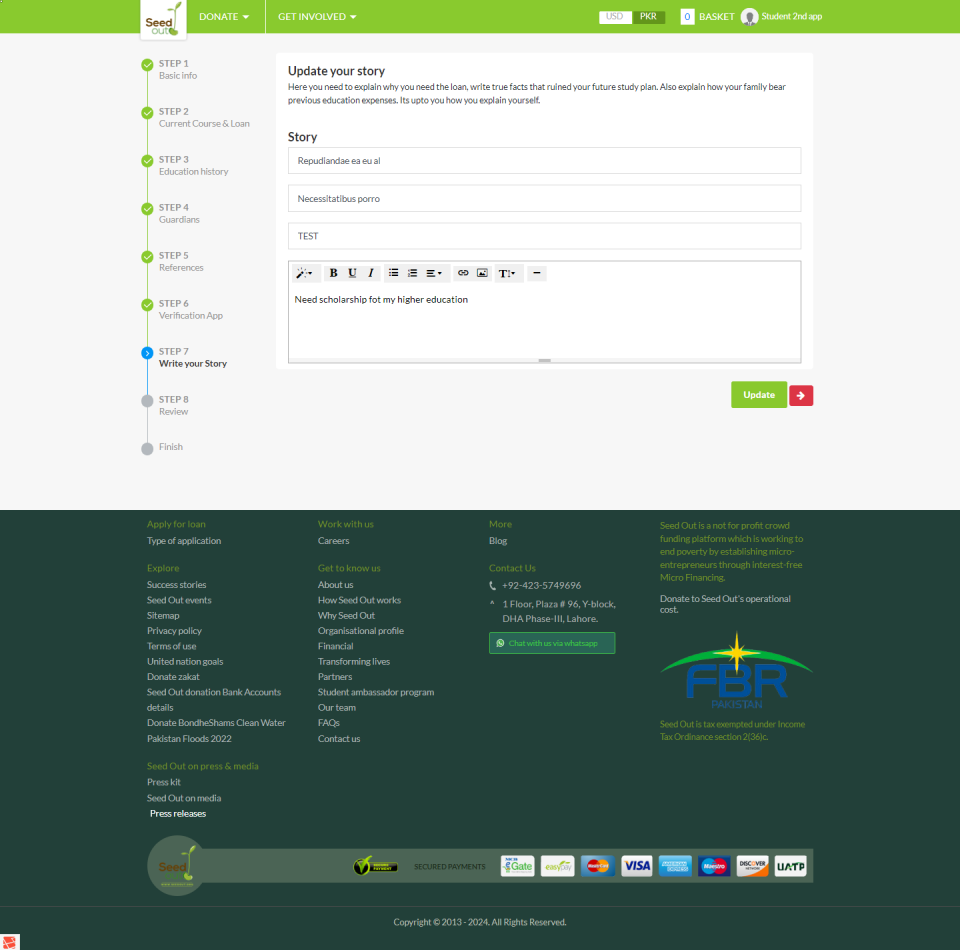This screenshot has height=950, width=960.
Task: Apply underline formatting in editor toolbar
Action: (x=352, y=273)
